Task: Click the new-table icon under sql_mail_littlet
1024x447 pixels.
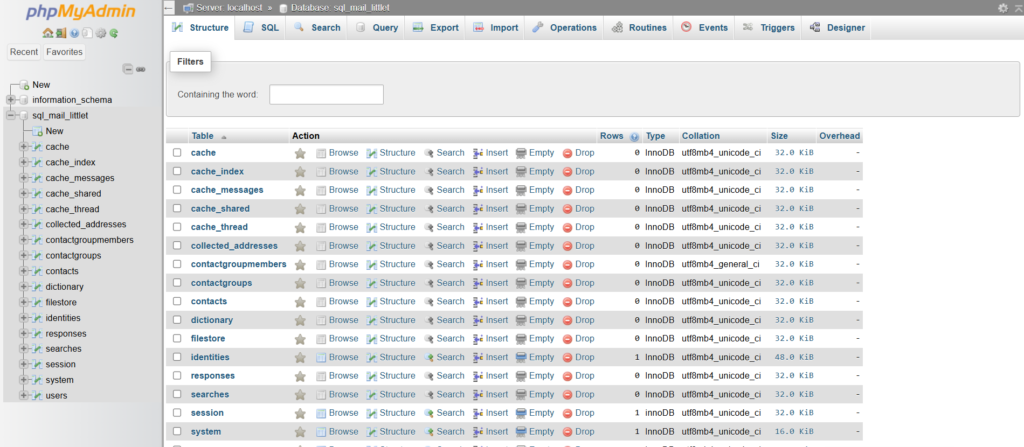Action: [38, 131]
